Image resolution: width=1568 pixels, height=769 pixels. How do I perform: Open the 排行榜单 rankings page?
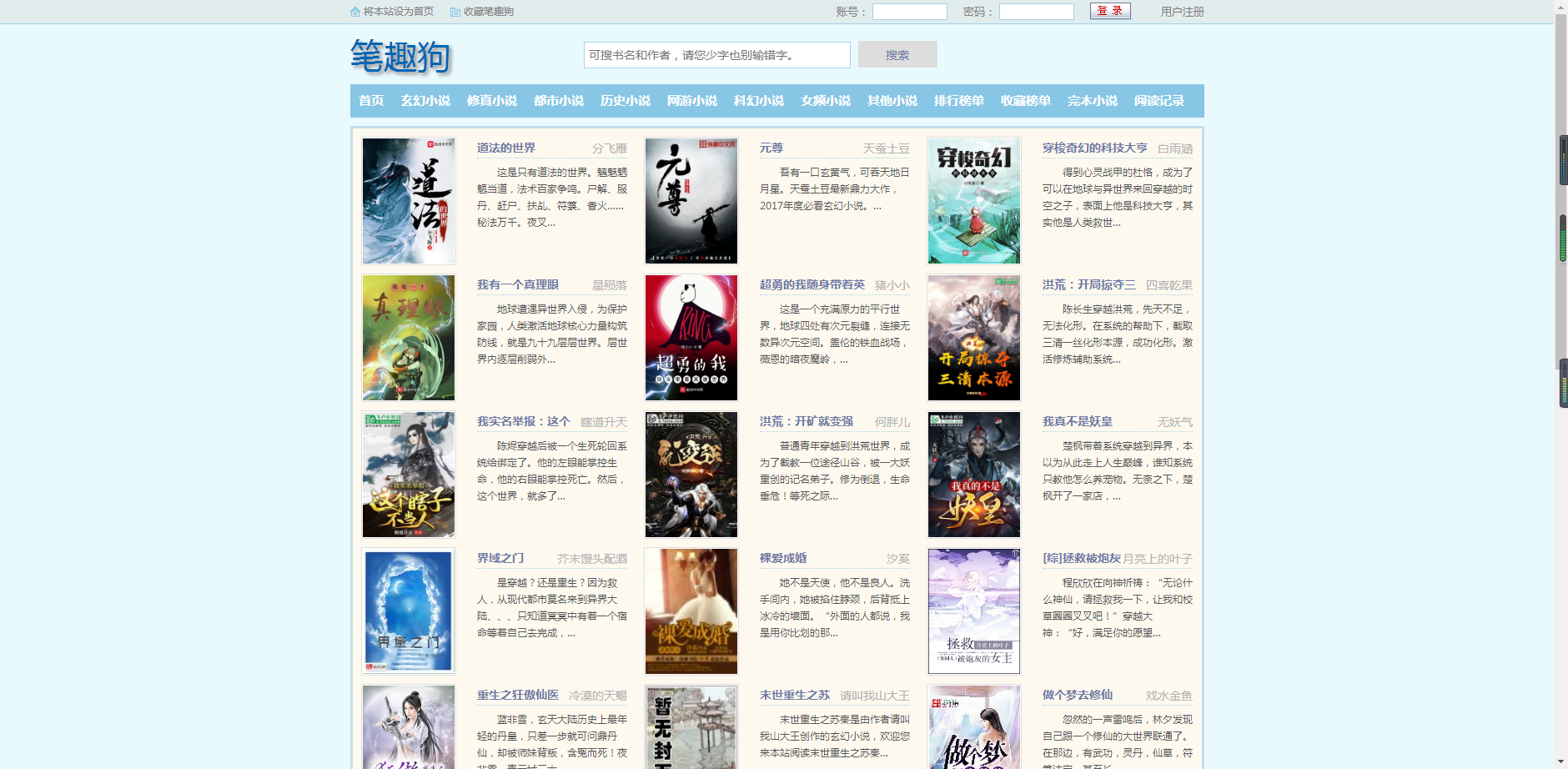tap(959, 101)
